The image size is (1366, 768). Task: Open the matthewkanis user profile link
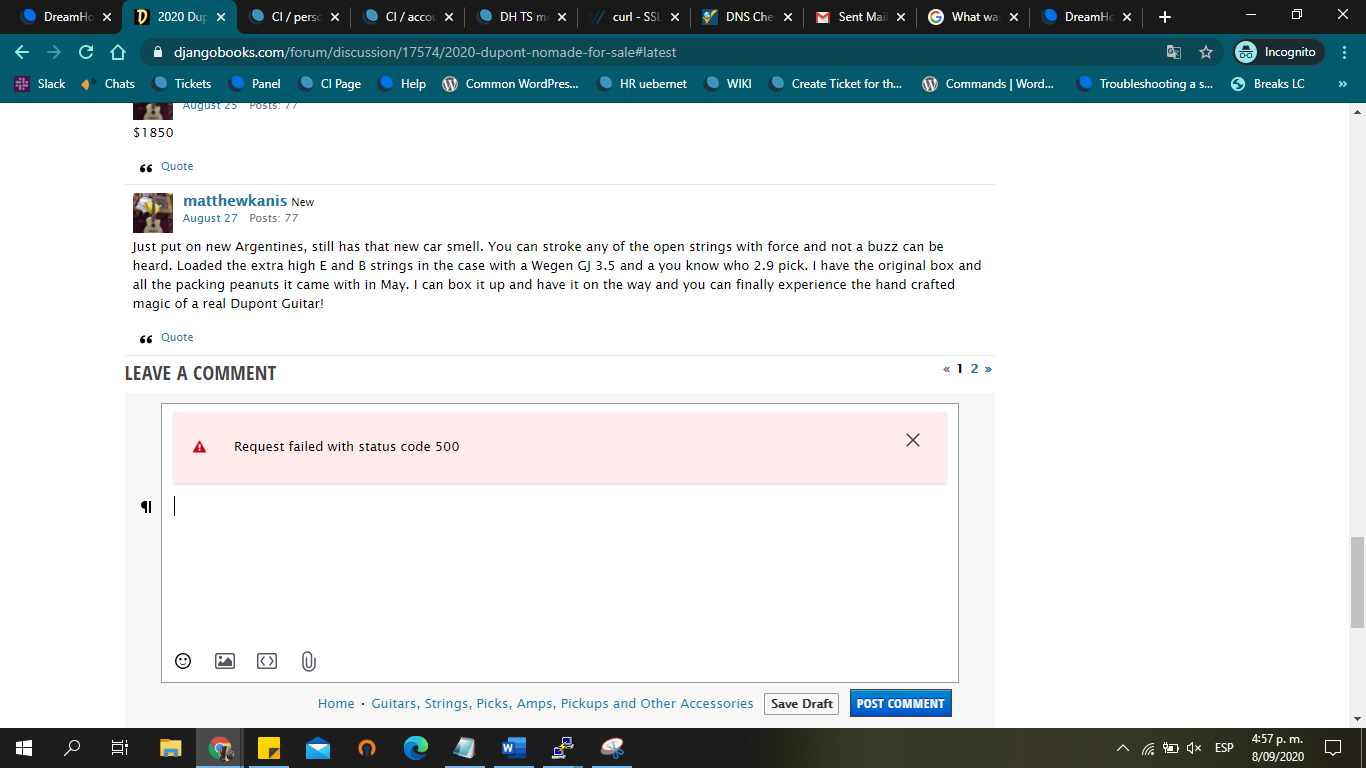[x=235, y=201]
